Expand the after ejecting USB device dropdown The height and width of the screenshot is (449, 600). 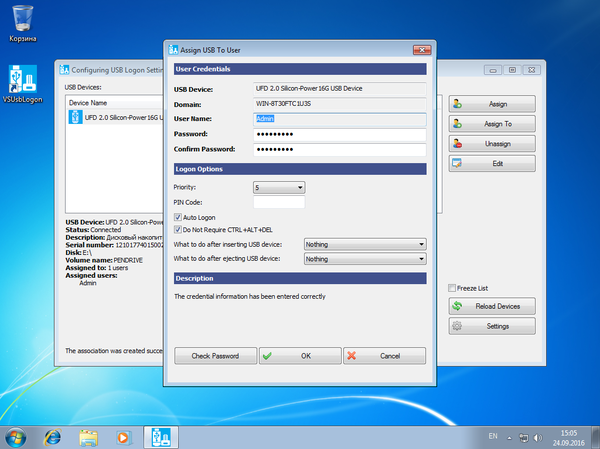(x=365, y=259)
